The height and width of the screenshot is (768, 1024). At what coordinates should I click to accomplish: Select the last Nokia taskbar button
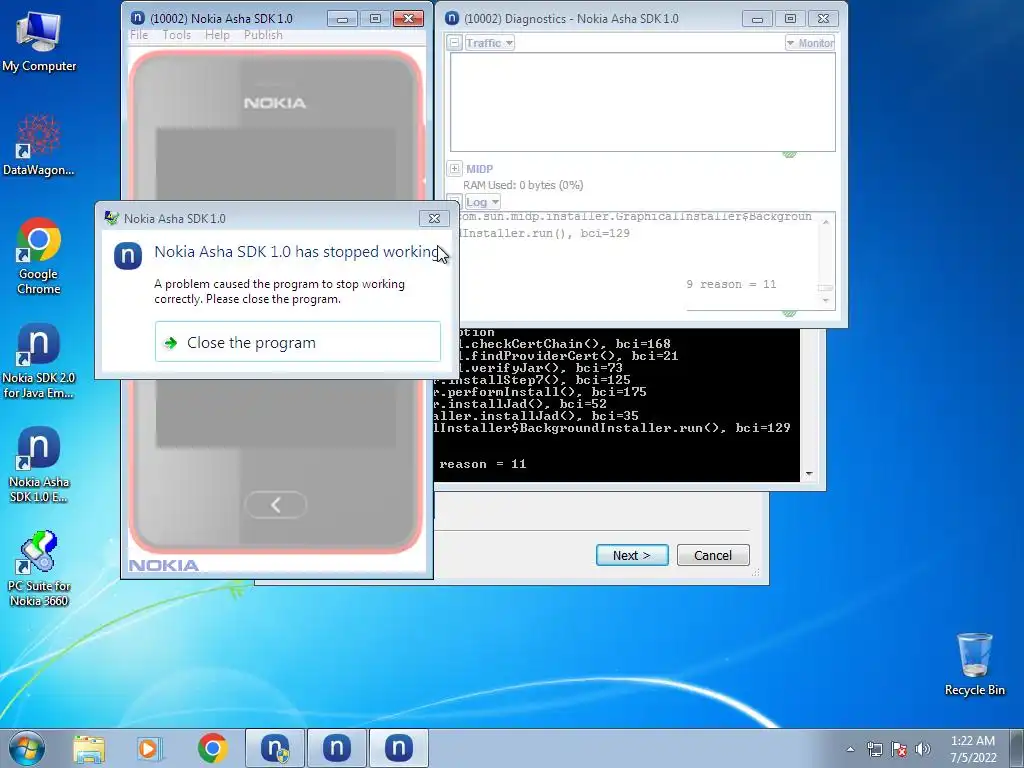(398, 748)
